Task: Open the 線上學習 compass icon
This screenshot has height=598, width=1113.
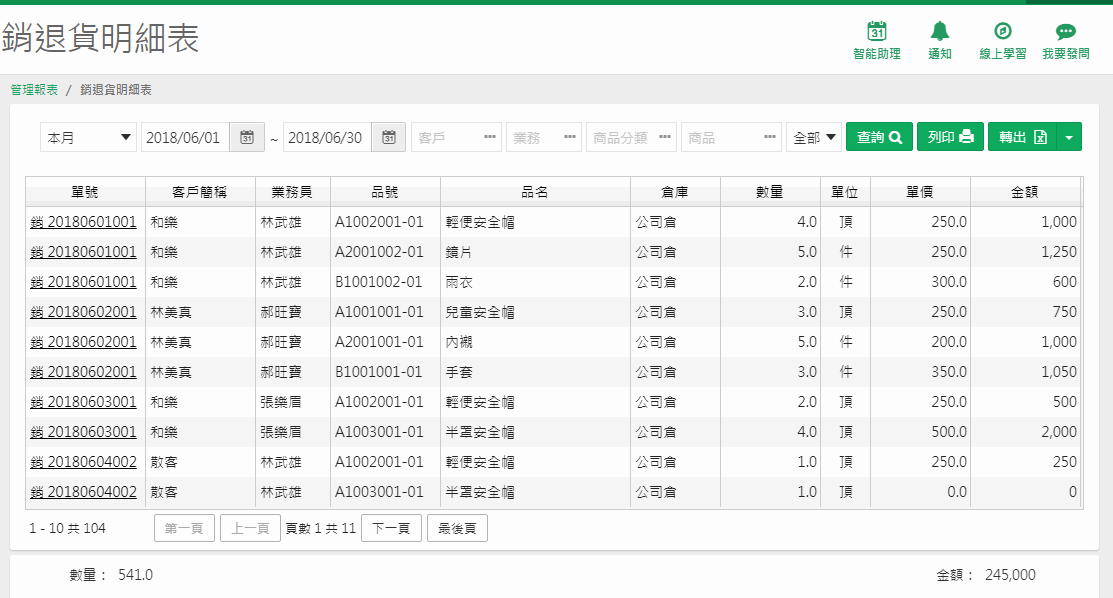Action: click(x=1002, y=31)
